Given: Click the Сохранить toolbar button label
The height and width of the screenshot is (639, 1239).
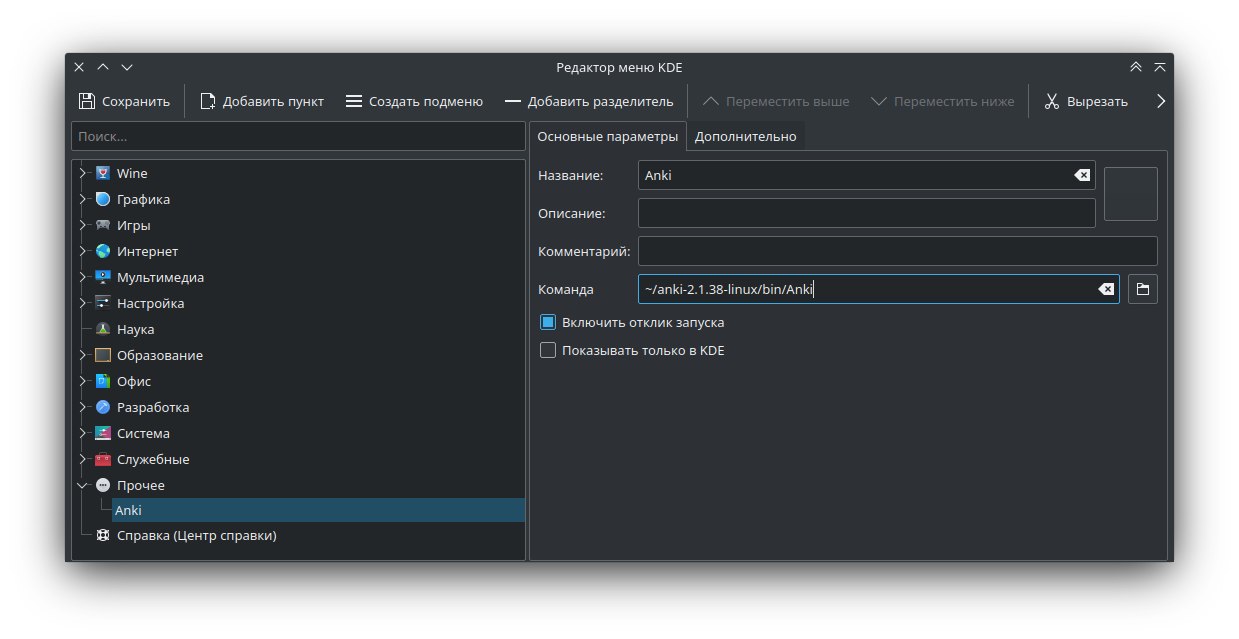Looking at the screenshot, I should (x=136, y=101).
